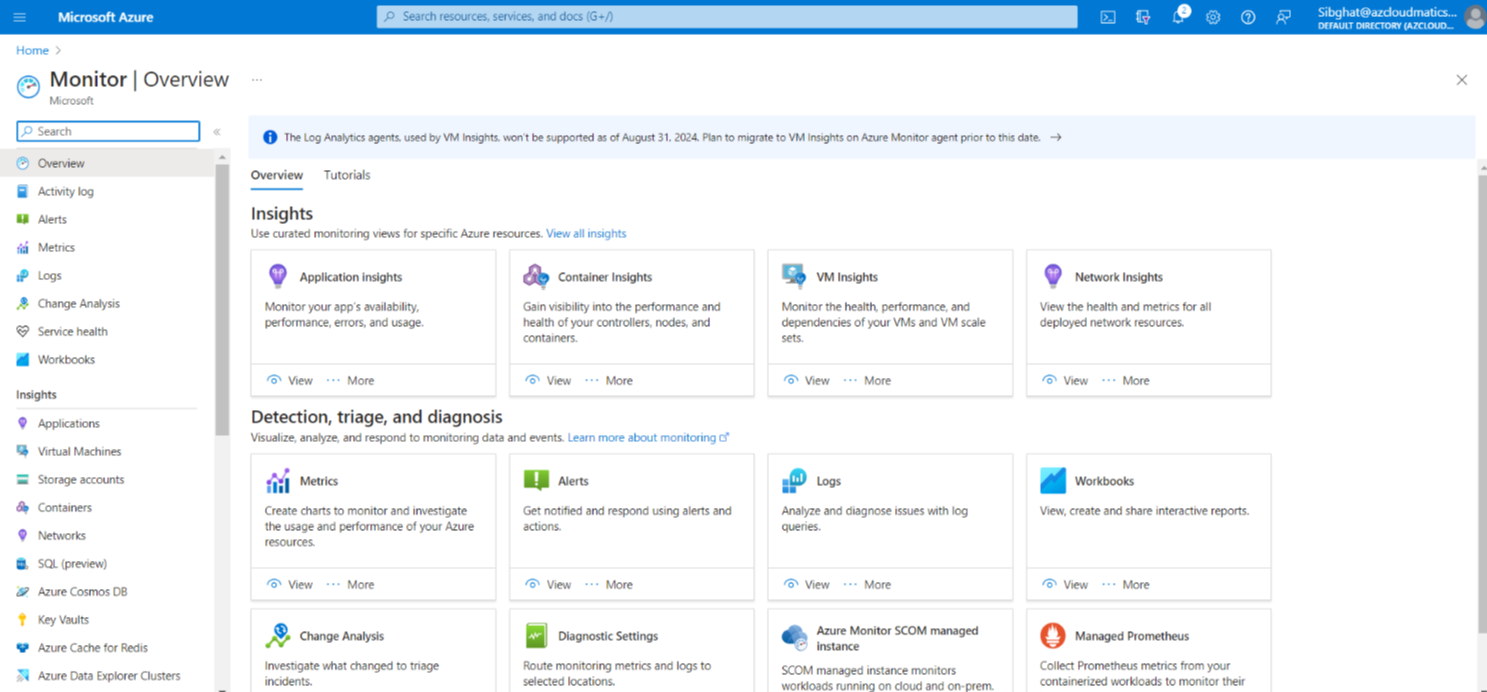This screenshot has width=1487, height=692.
Task: Open the notifications bell
Action: click(1177, 16)
